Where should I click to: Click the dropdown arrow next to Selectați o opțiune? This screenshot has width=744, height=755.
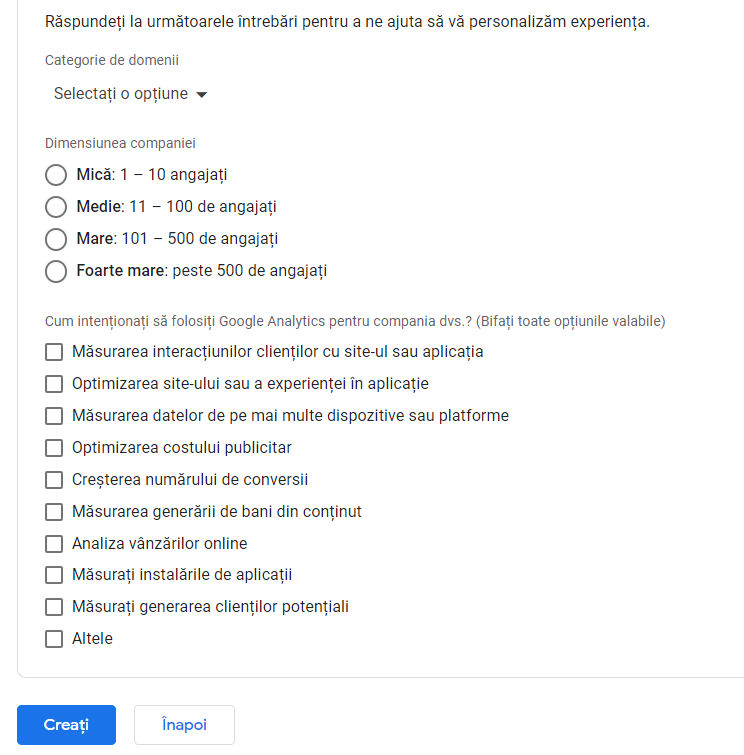pos(201,95)
